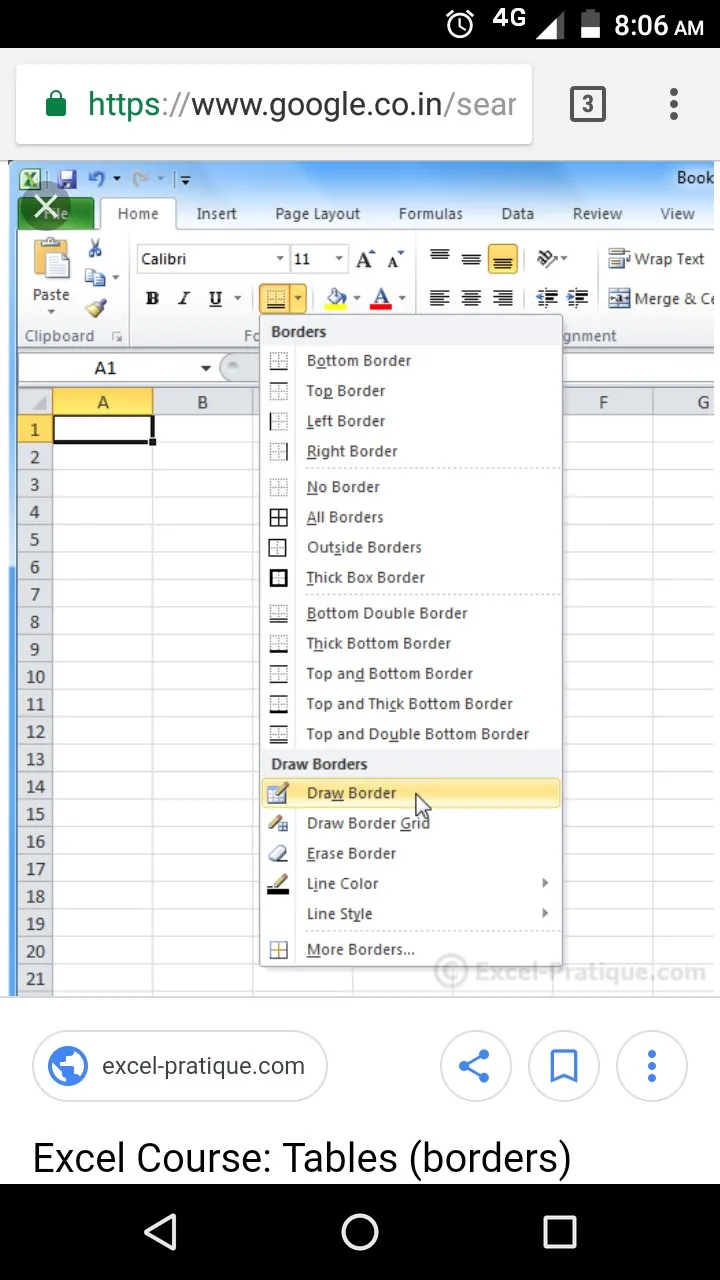Toggle Middle Align

point(471,258)
